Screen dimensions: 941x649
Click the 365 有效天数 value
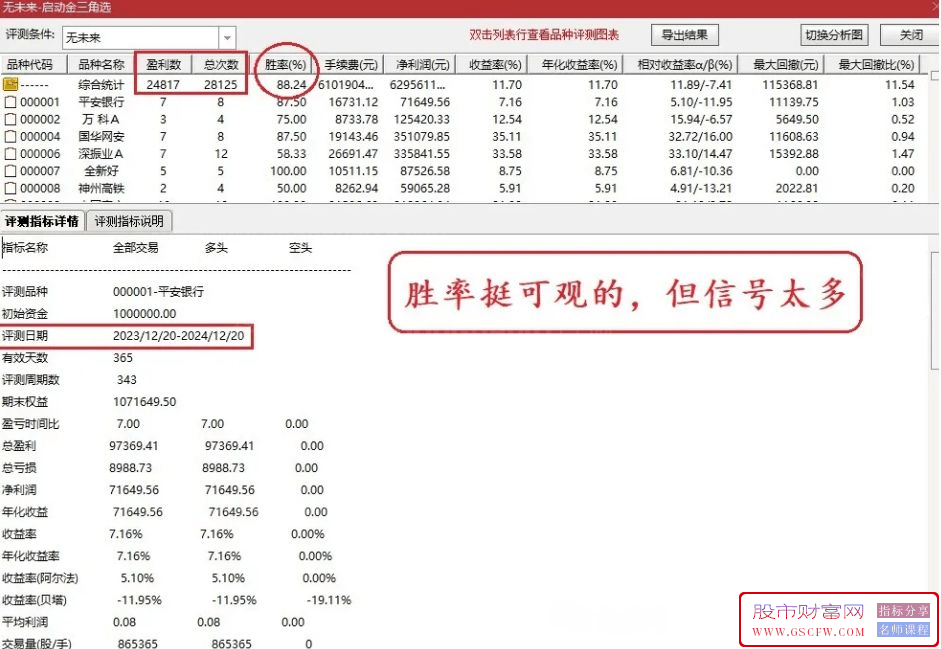pos(123,358)
